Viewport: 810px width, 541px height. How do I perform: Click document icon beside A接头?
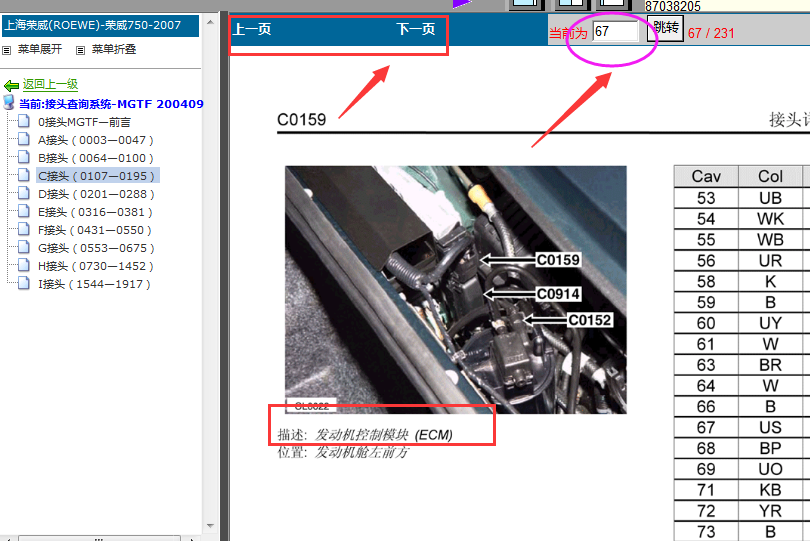24,140
